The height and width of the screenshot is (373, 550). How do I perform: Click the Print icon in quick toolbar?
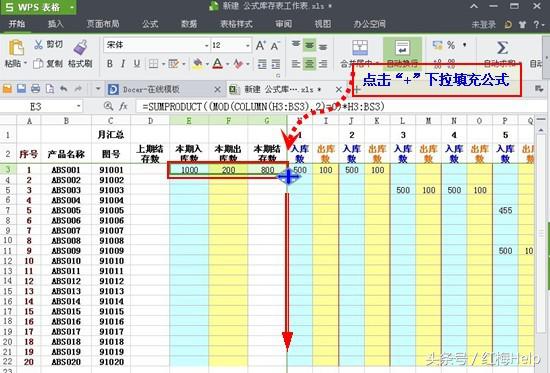(35, 89)
